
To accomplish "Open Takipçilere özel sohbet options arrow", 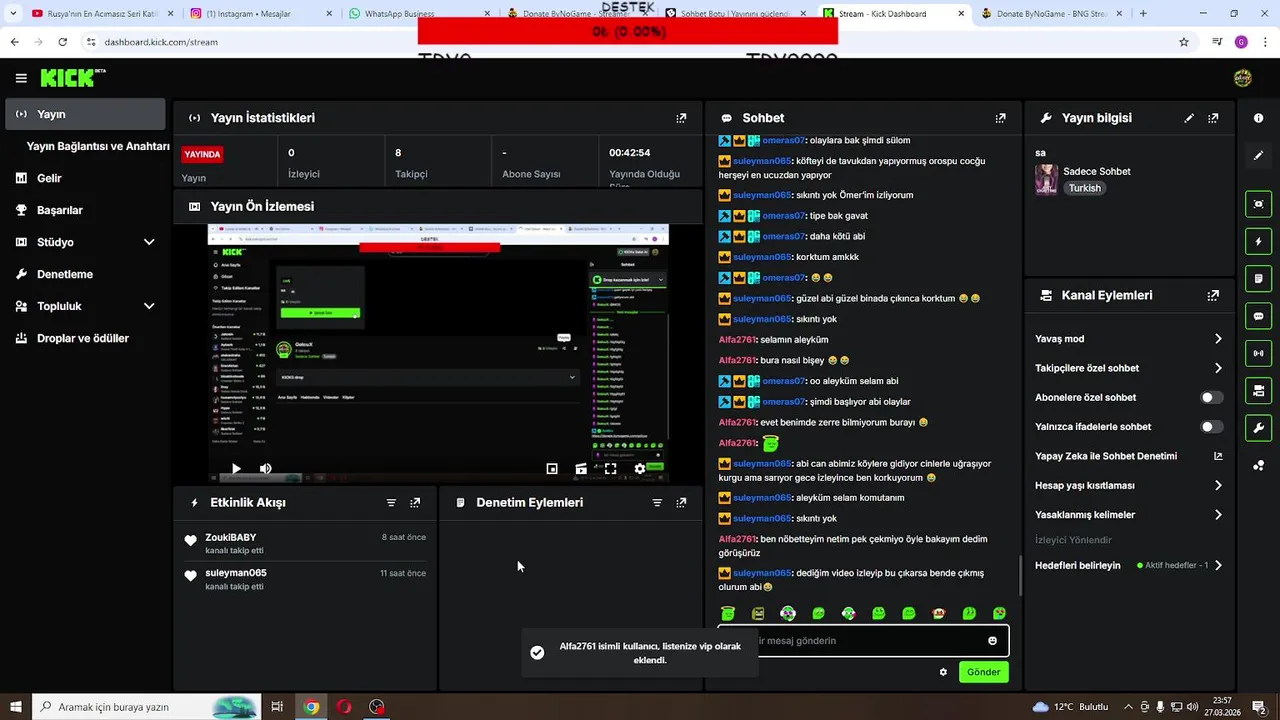I will point(1218,368).
